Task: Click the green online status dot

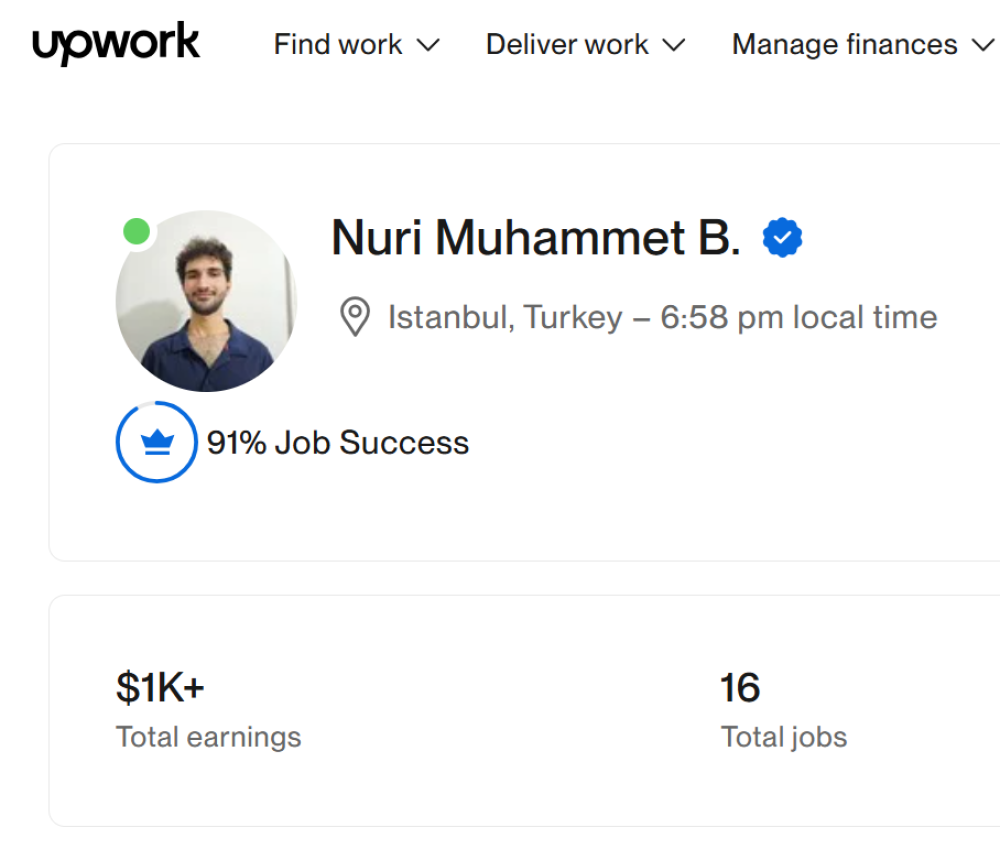Action: tap(137, 232)
